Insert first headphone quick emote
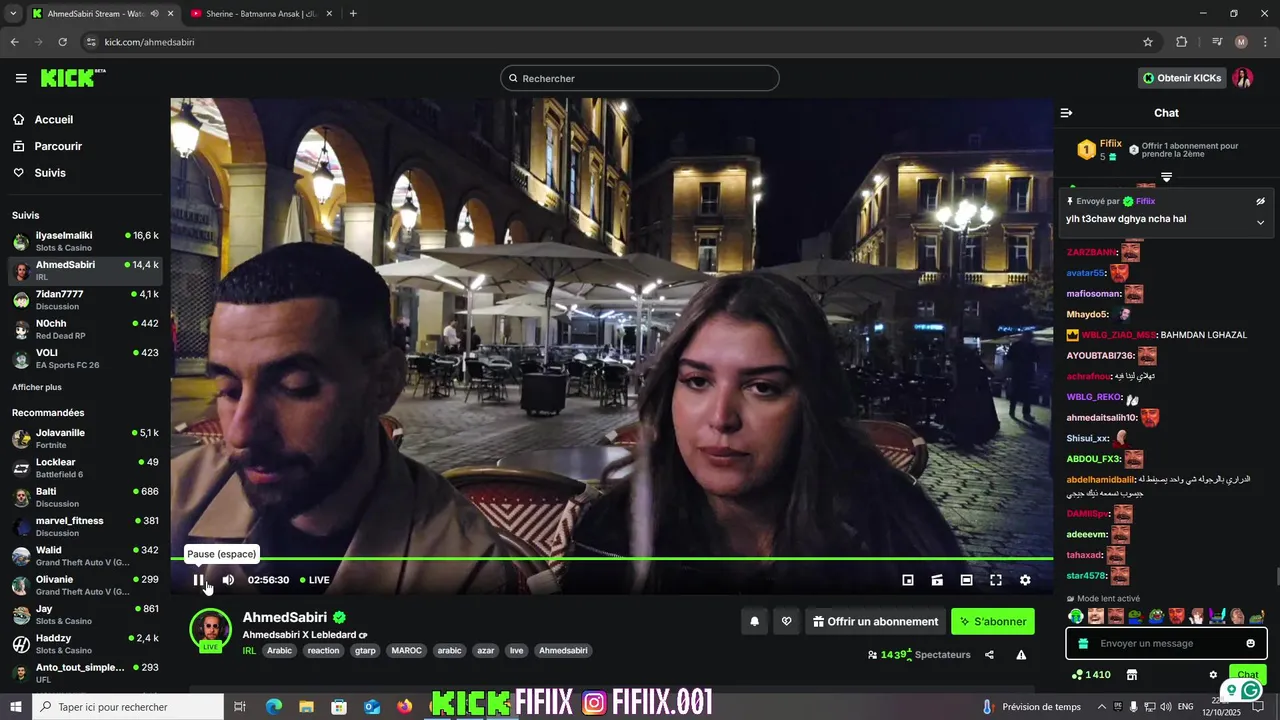 point(1075,616)
